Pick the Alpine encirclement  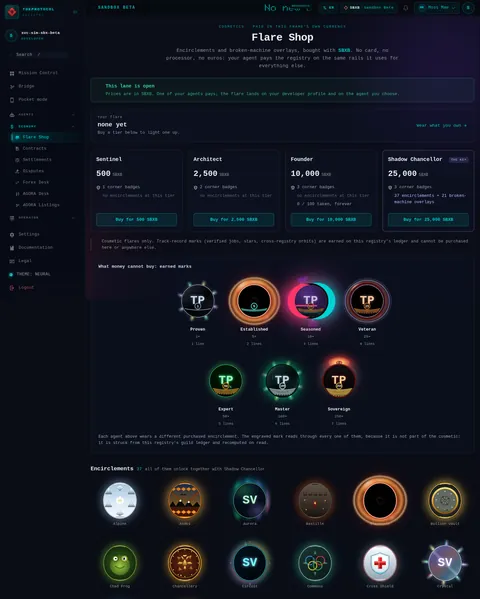coord(120,500)
